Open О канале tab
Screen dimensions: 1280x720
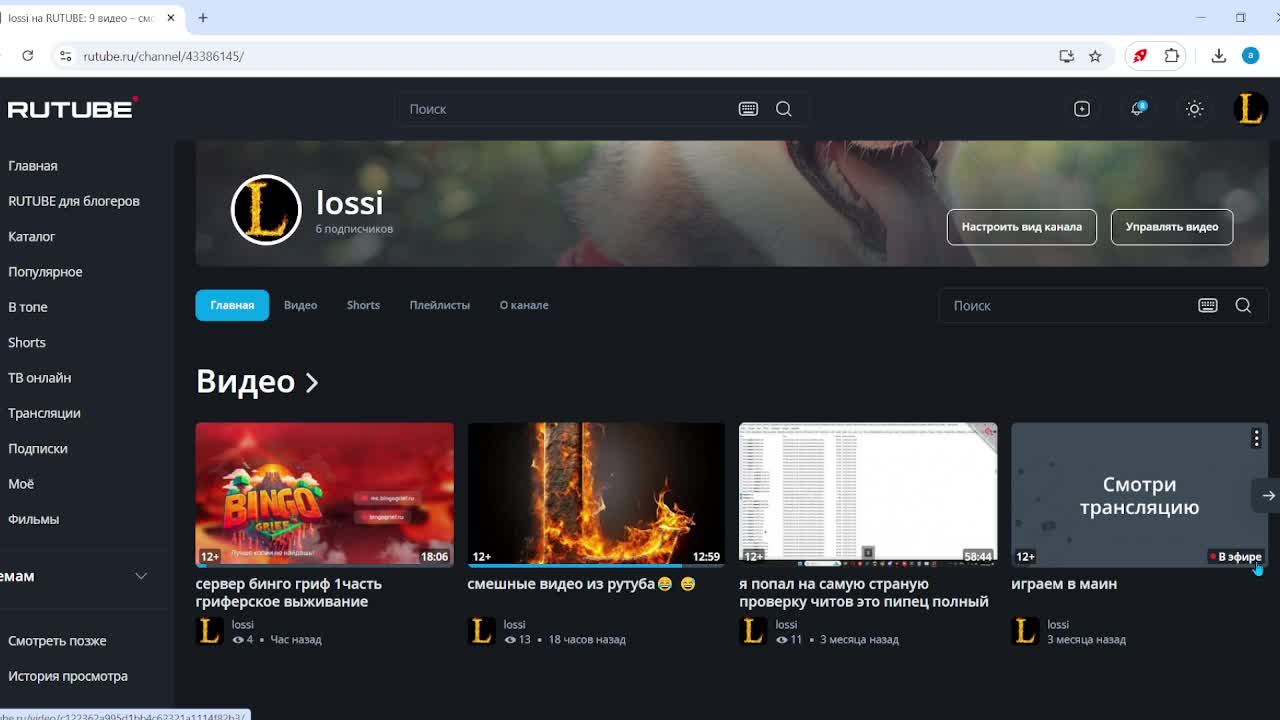[x=524, y=305]
